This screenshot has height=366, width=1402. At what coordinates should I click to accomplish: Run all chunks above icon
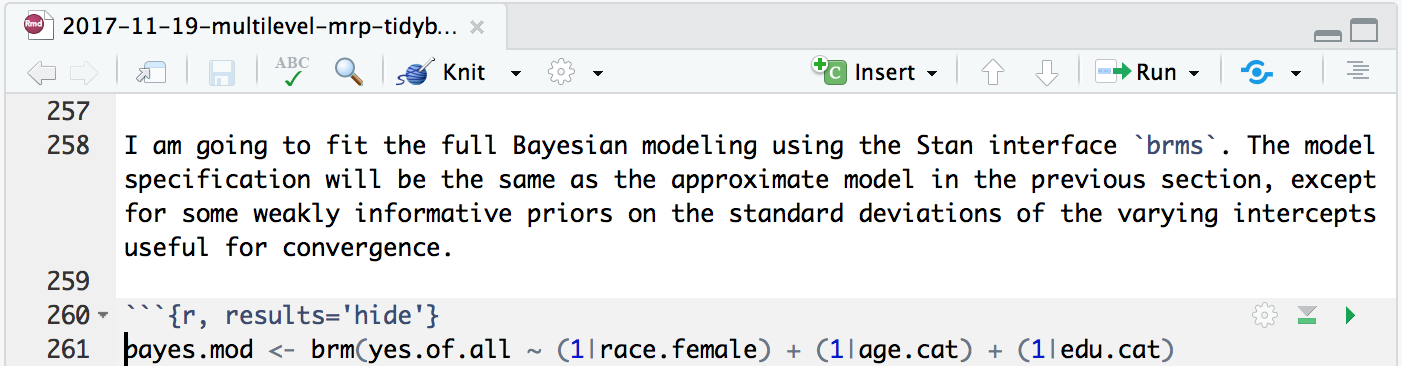click(1307, 316)
